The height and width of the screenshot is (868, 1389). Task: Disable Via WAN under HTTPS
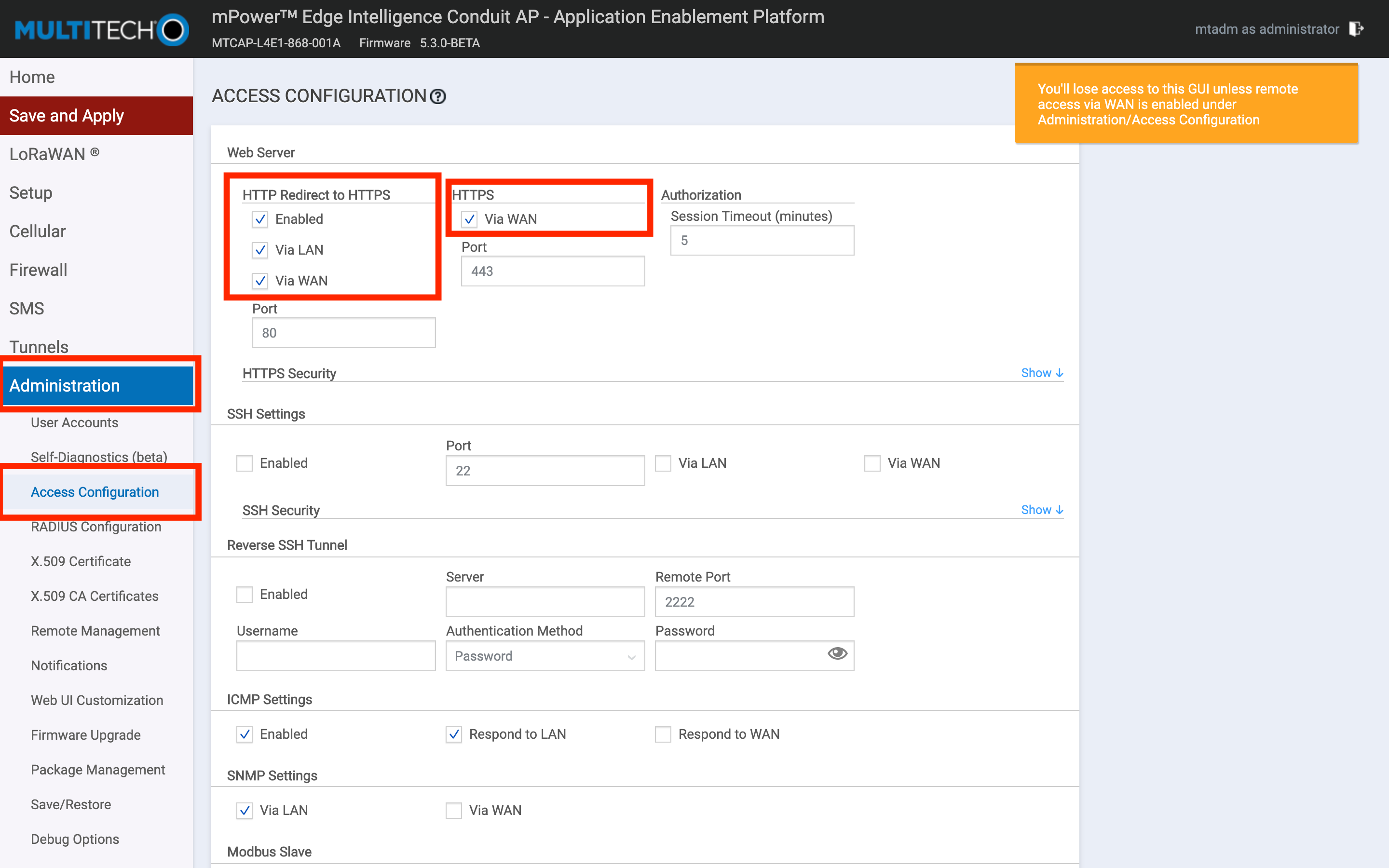pyautogui.click(x=470, y=219)
